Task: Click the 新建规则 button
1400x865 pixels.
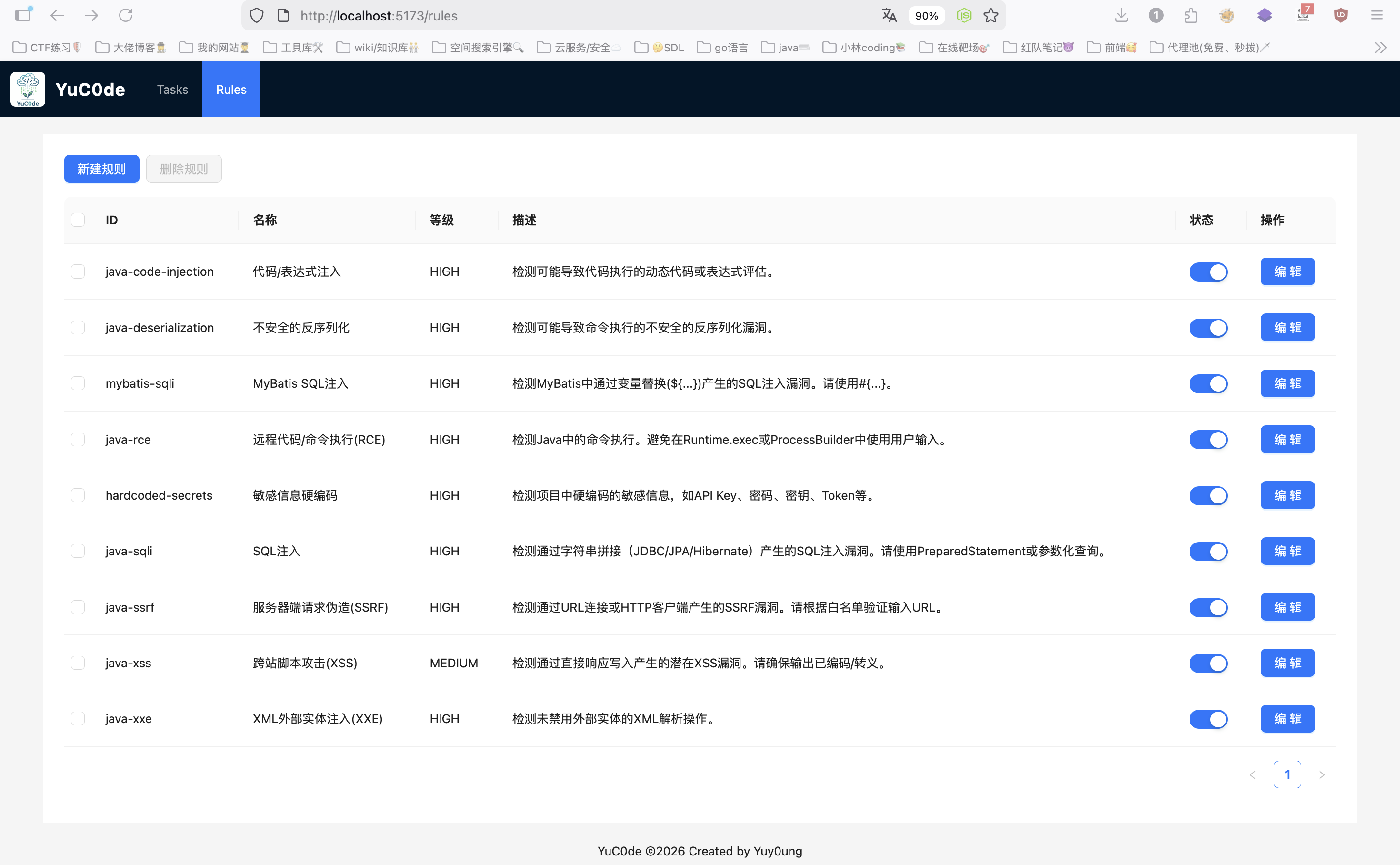Action: pyautogui.click(x=101, y=170)
